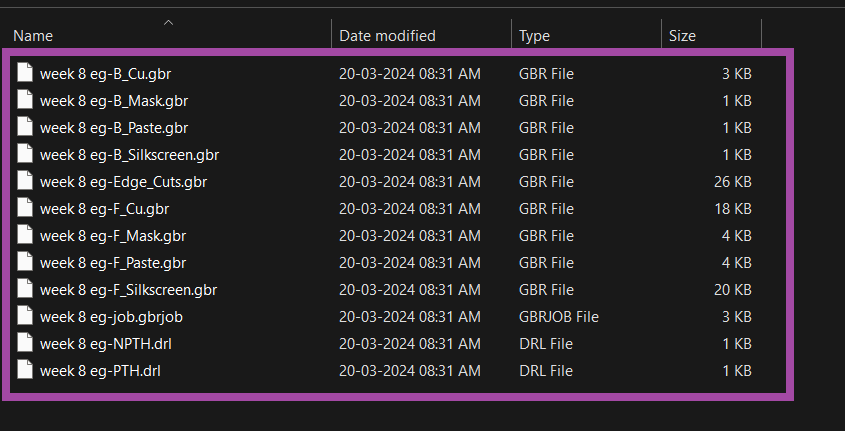Click the 26 KB size of Edge_Cuts file

point(734,181)
